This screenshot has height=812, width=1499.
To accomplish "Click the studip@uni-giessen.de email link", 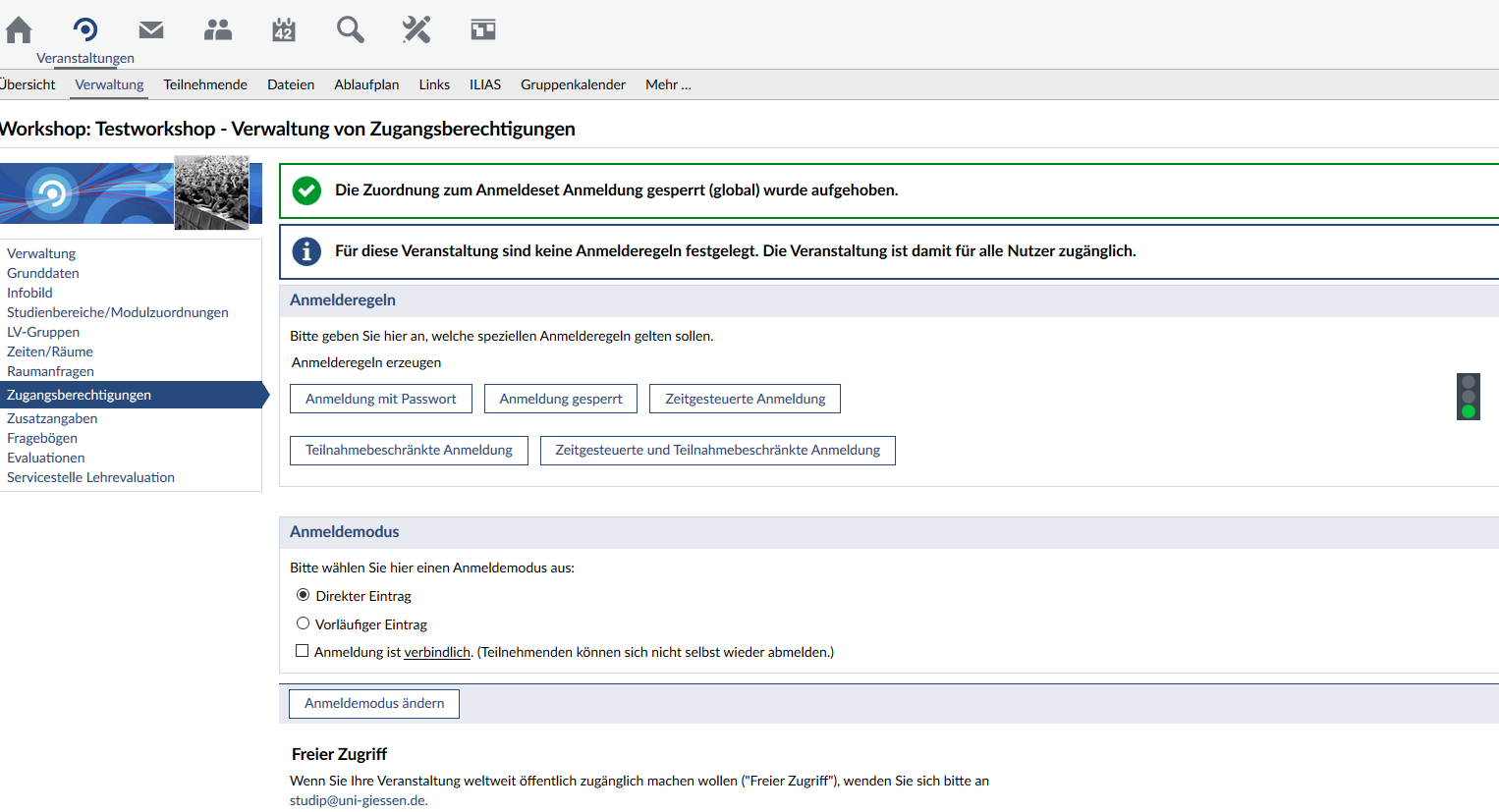I will [359, 800].
